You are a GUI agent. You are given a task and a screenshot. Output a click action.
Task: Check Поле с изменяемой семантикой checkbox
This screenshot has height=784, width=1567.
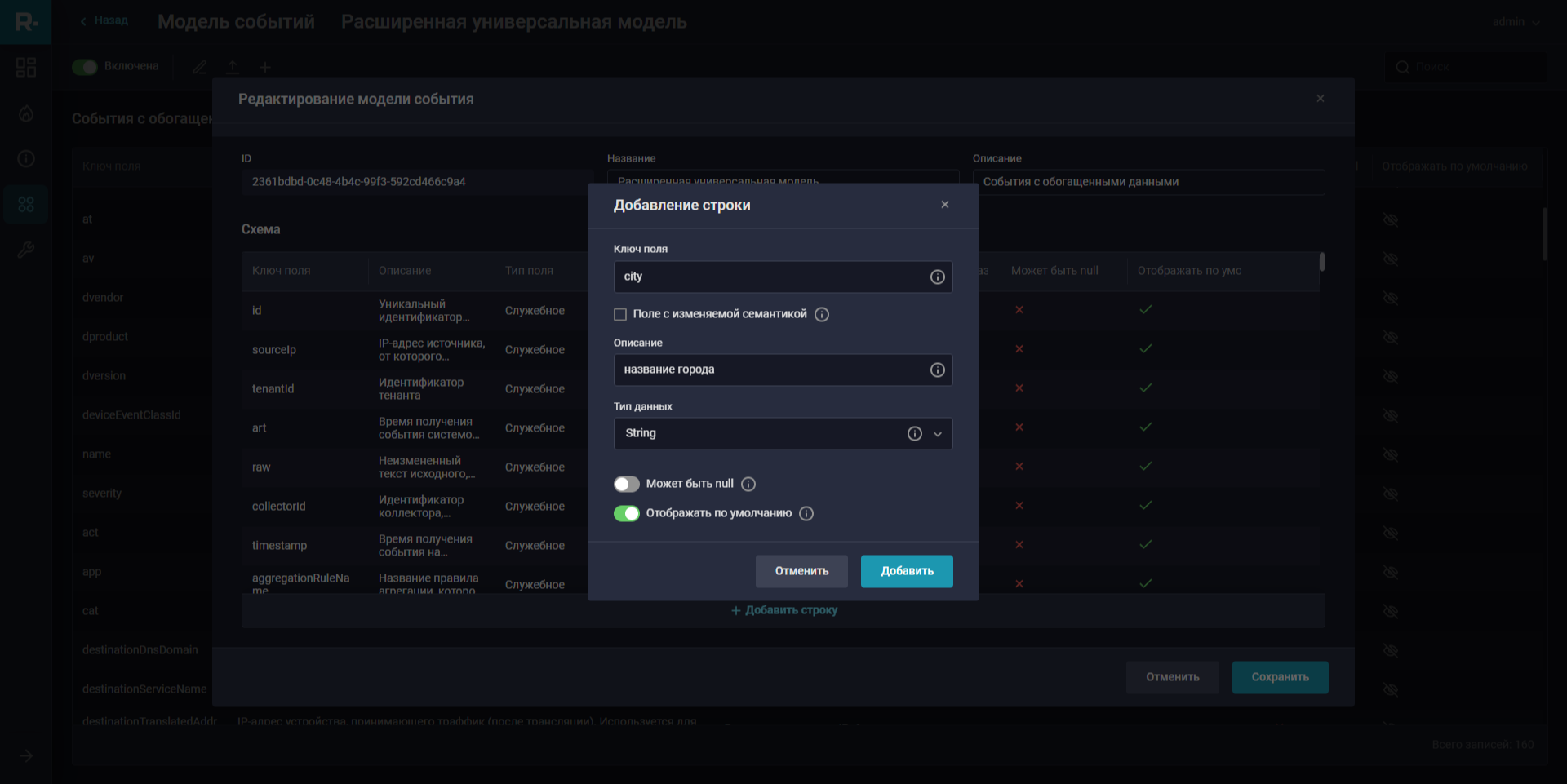pos(620,315)
